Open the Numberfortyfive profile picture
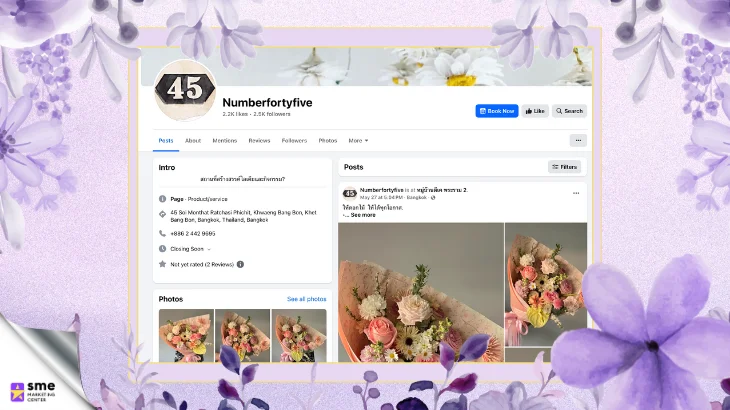Viewport: 730px width, 410px height. (x=185, y=90)
